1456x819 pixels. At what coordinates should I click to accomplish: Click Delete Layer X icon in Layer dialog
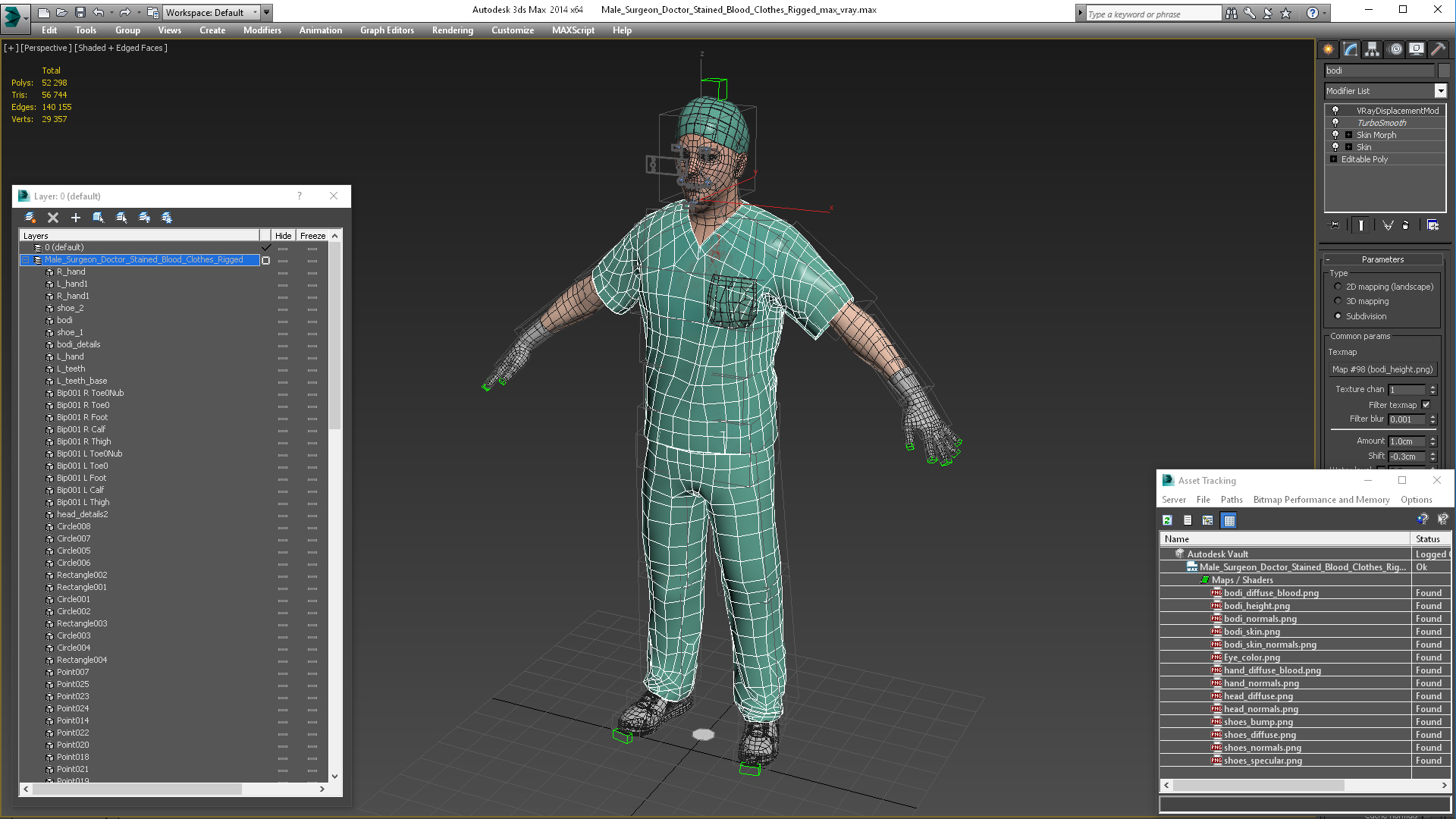[x=53, y=218]
